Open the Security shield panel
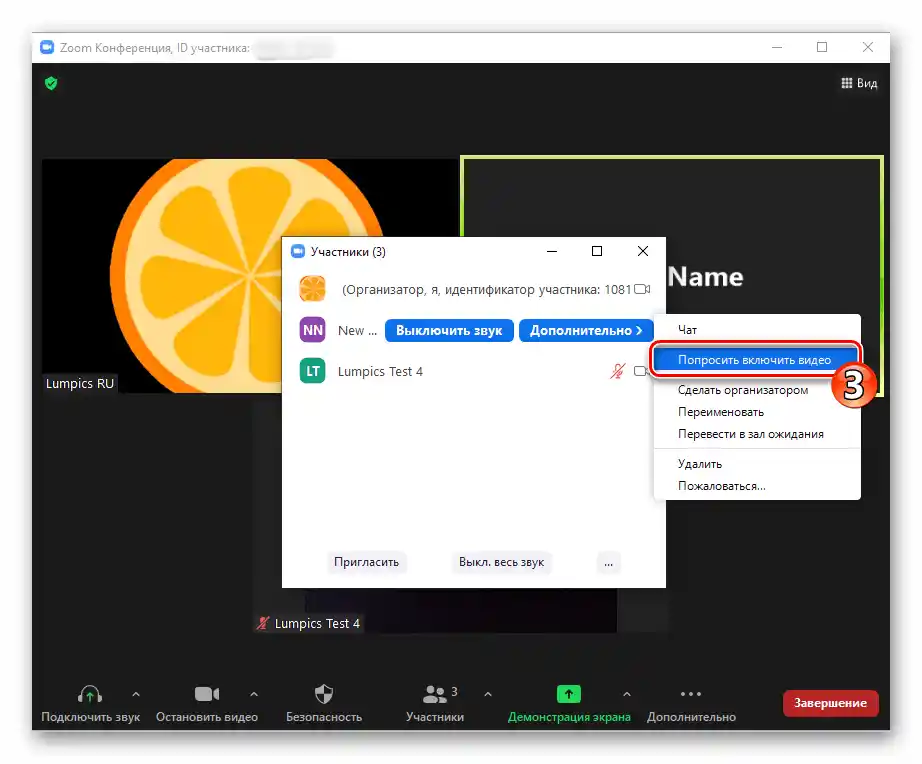The width and height of the screenshot is (922, 764). pos(323,693)
